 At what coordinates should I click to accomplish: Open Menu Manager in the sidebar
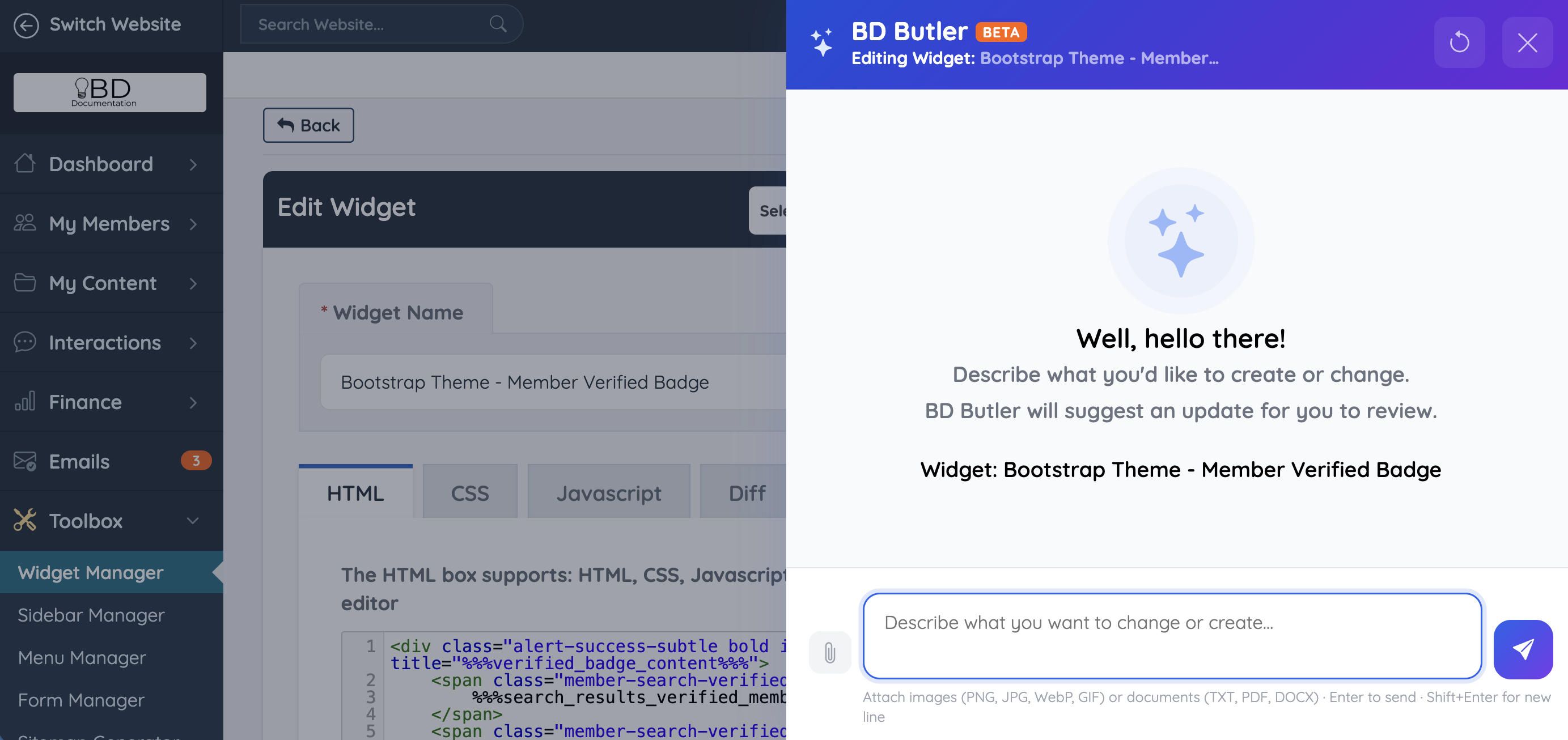[82, 657]
